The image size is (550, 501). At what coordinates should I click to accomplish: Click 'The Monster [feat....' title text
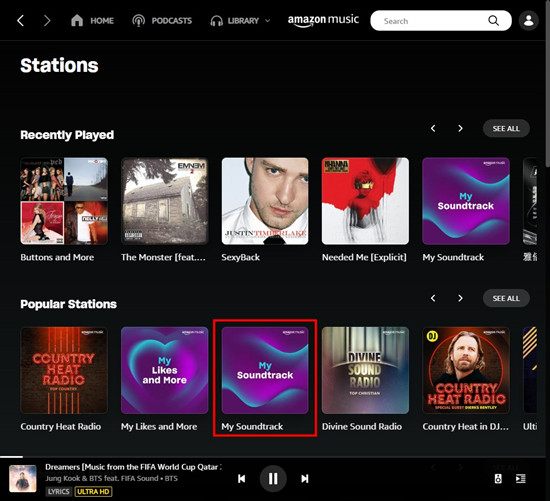[163, 258]
